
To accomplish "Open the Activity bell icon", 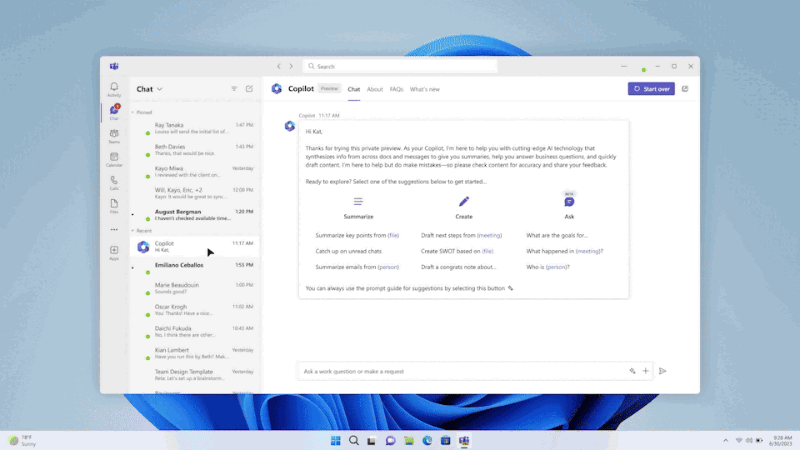I will [x=114, y=87].
